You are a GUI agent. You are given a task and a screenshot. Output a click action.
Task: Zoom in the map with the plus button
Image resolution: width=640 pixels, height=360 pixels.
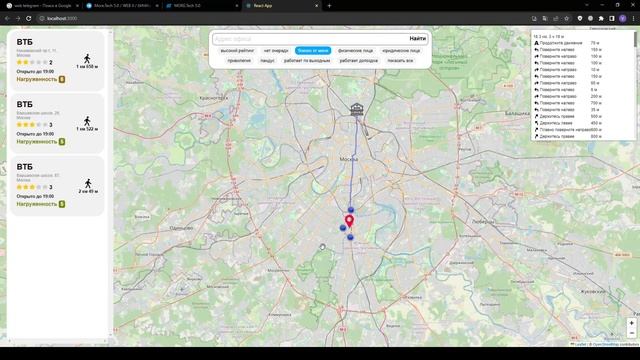coord(631,323)
